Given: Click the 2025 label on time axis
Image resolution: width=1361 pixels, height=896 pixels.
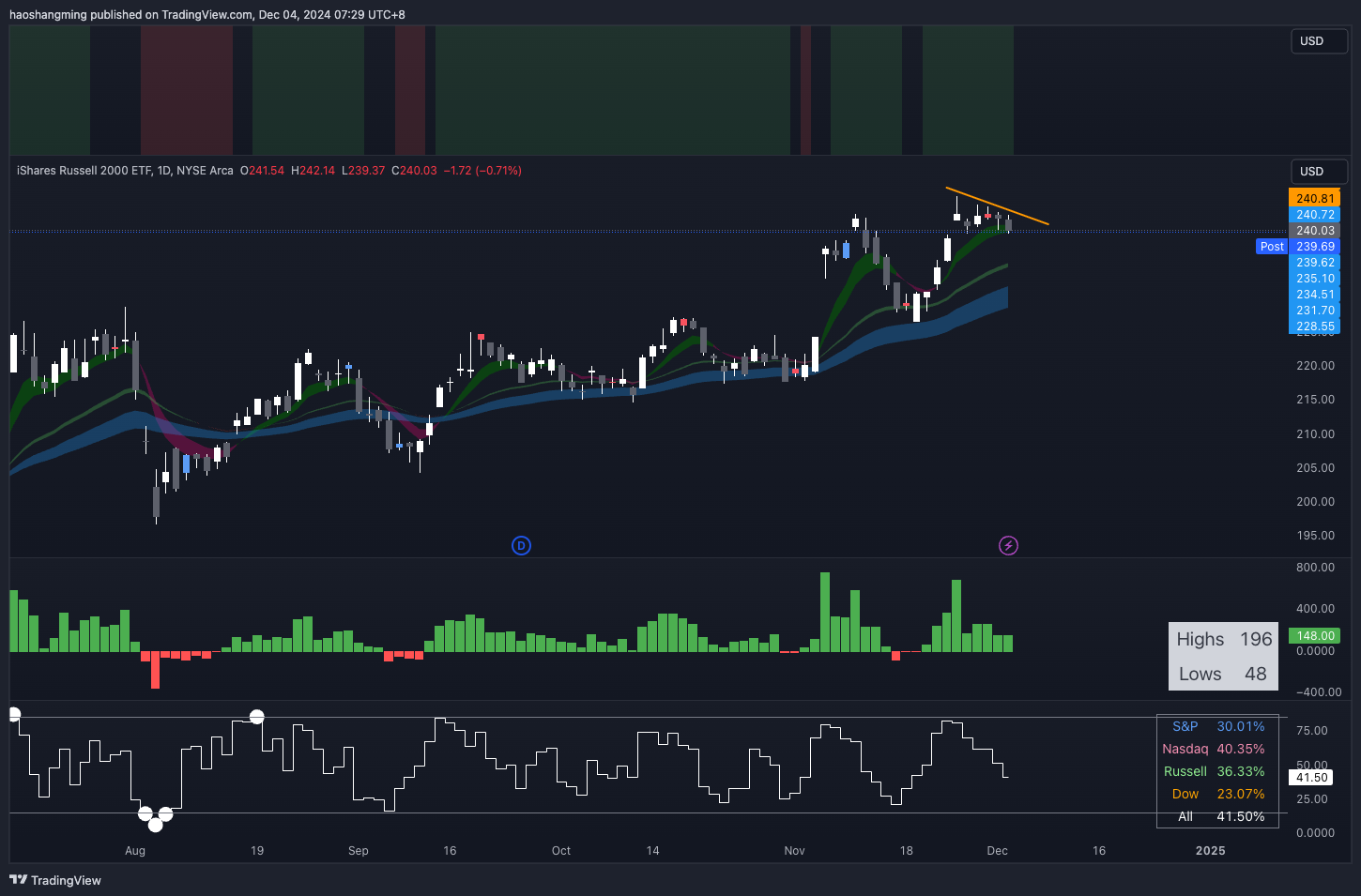Looking at the screenshot, I should tap(1210, 851).
